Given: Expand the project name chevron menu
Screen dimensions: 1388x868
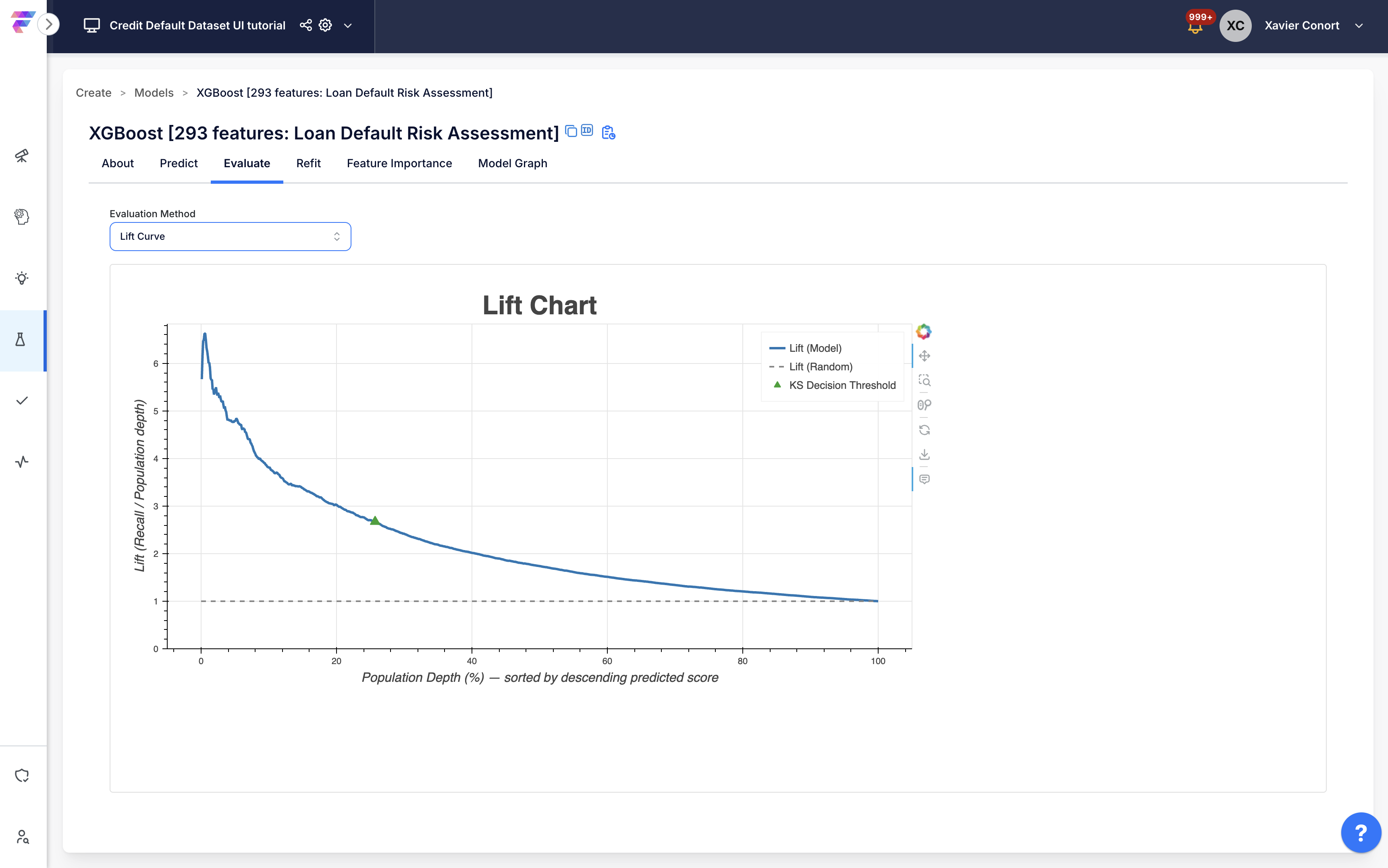Looking at the screenshot, I should tap(348, 26).
